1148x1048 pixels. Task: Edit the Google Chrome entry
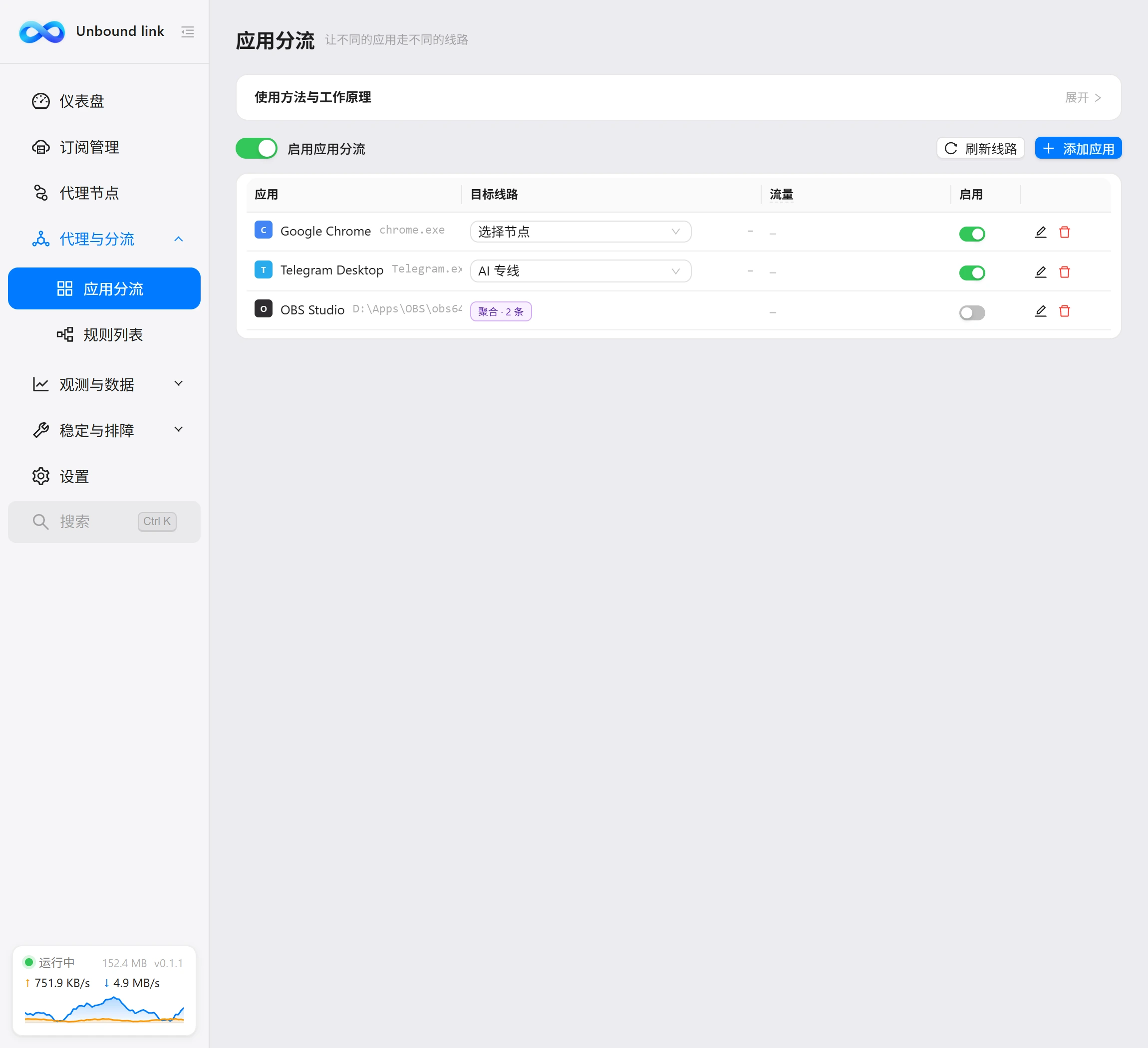click(1040, 232)
